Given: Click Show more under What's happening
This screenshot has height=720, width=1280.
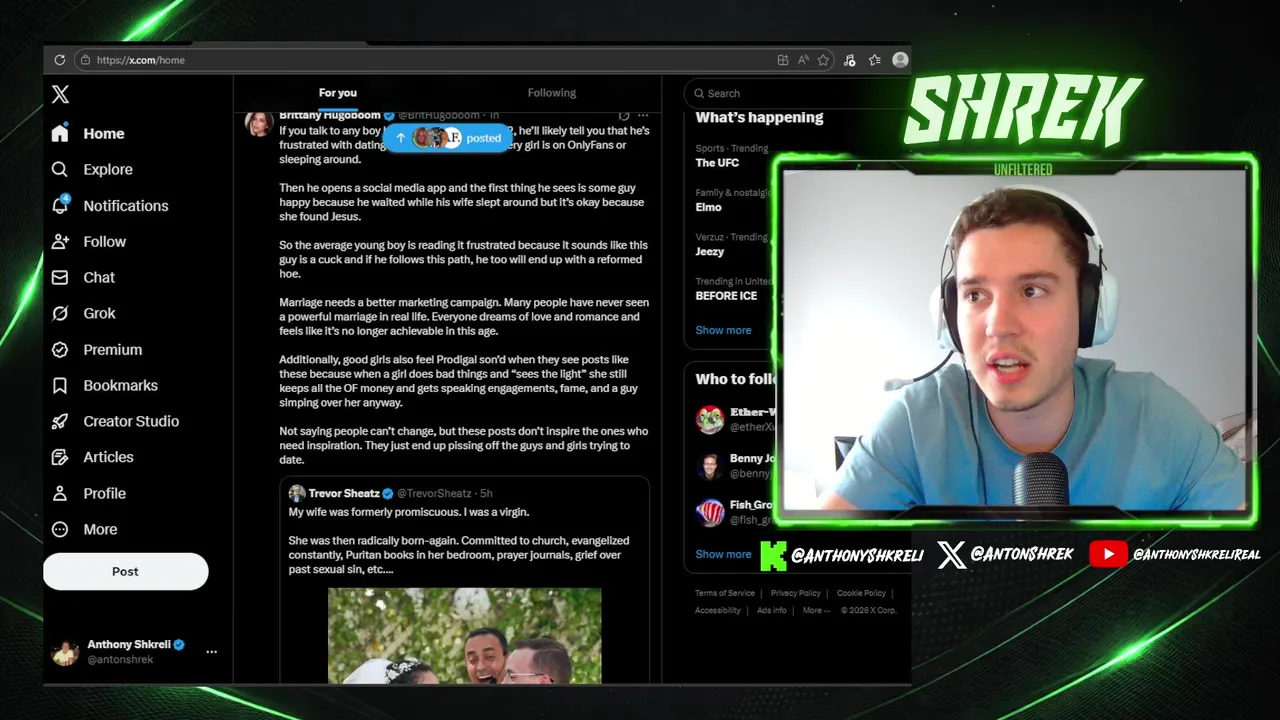Looking at the screenshot, I should tap(723, 330).
